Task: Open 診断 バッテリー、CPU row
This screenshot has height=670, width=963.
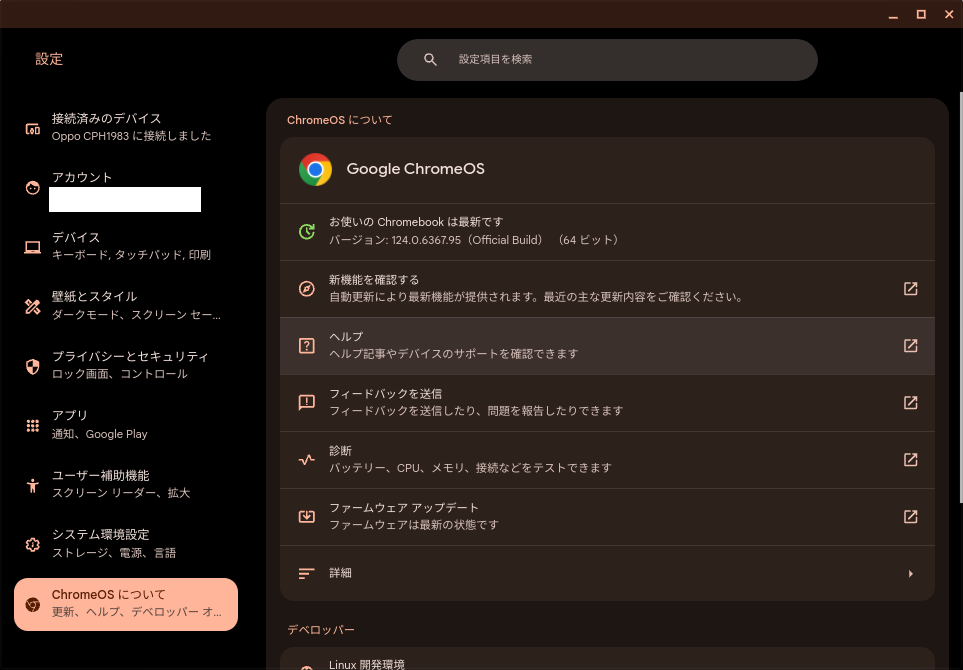Action: click(607, 459)
